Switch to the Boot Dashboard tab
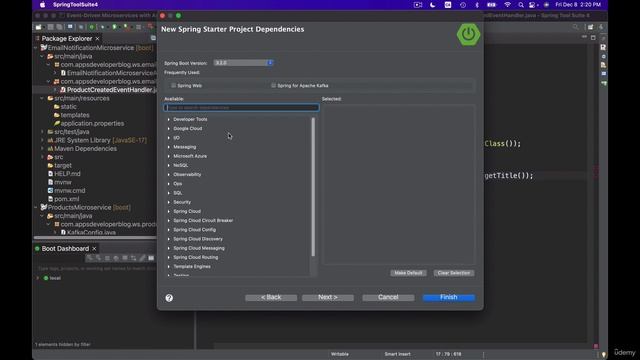Image resolution: width=640 pixels, height=360 pixels. [x=65, y=249]
